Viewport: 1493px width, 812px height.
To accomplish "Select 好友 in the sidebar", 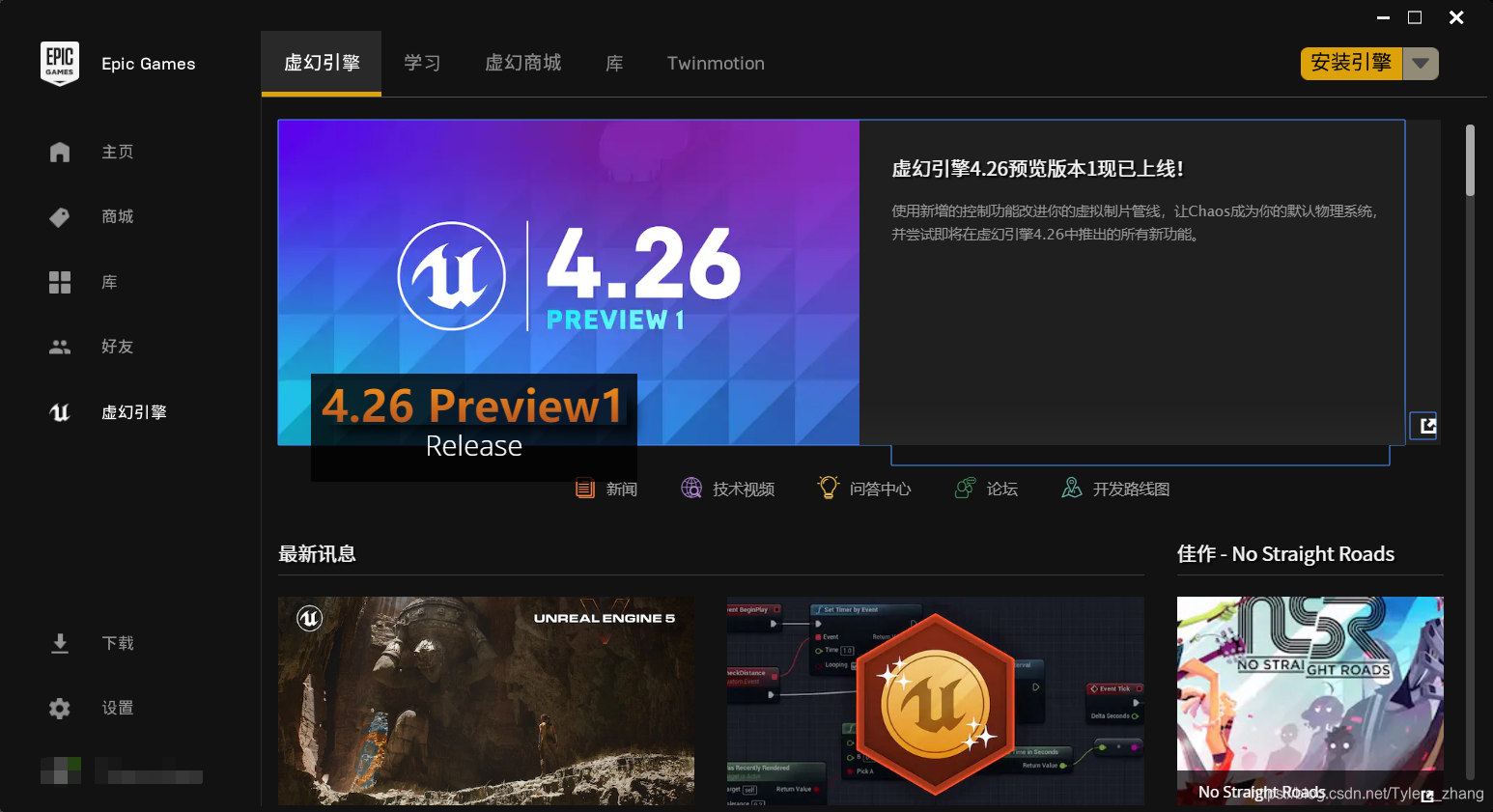I will pos(118,347).
